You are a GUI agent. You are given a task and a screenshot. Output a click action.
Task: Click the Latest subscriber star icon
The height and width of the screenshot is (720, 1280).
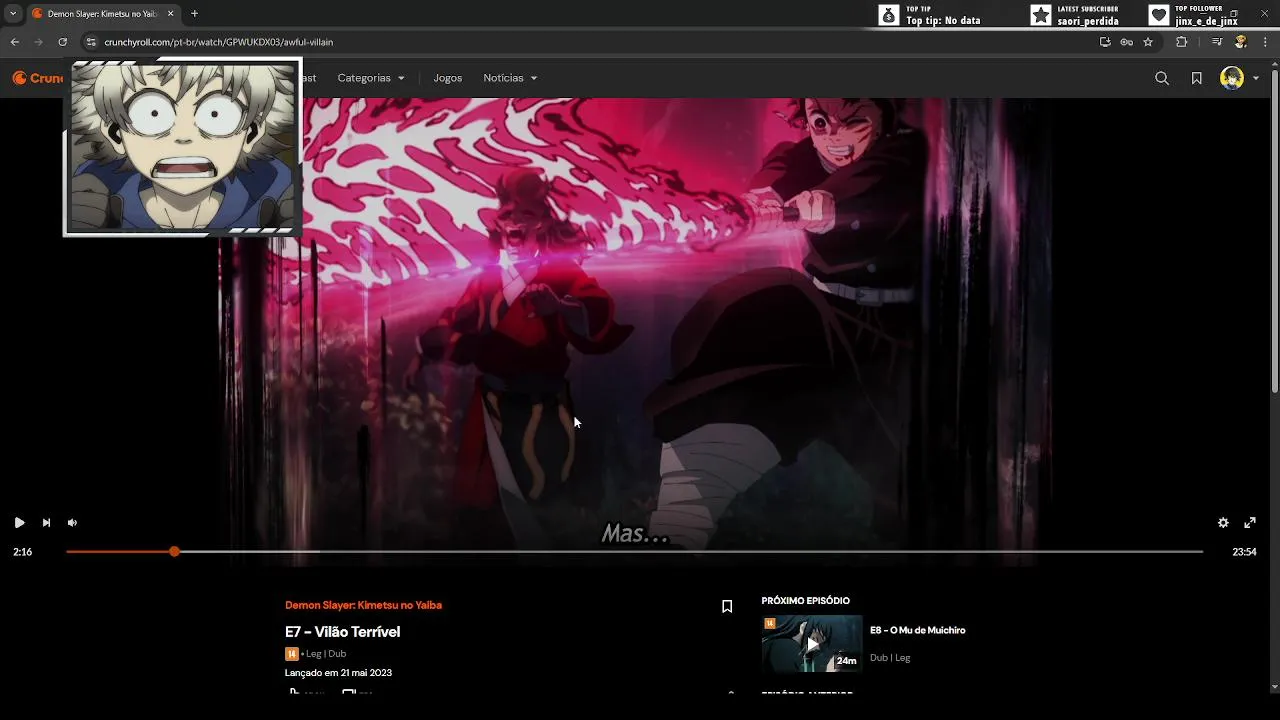[1041, 15]
